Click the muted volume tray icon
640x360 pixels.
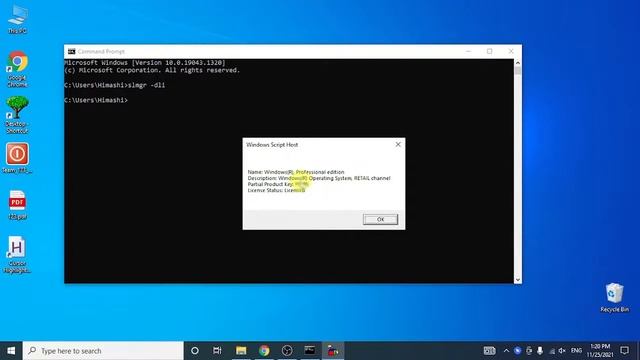point(562,351)
